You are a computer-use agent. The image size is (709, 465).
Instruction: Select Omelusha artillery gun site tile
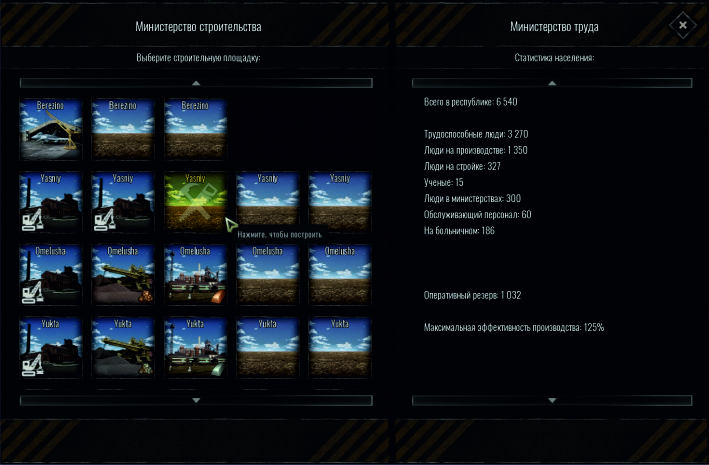123,275
